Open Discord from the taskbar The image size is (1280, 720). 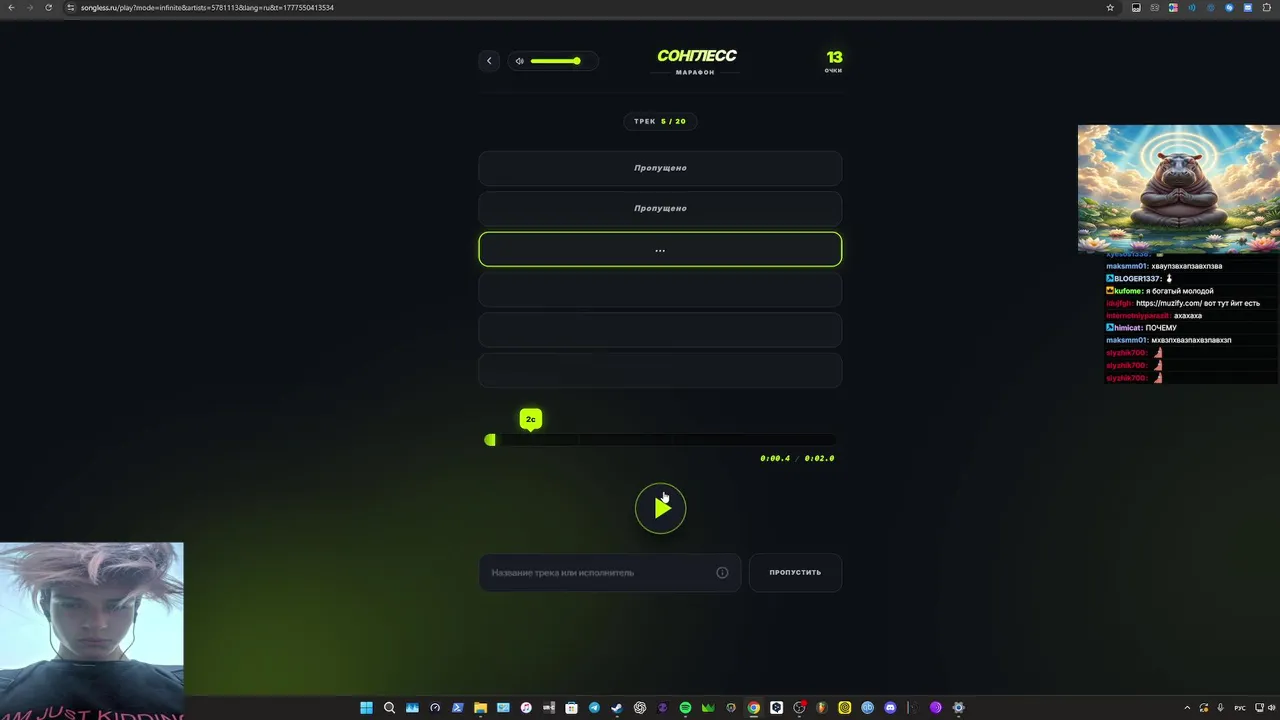click(x=890, y=708)
